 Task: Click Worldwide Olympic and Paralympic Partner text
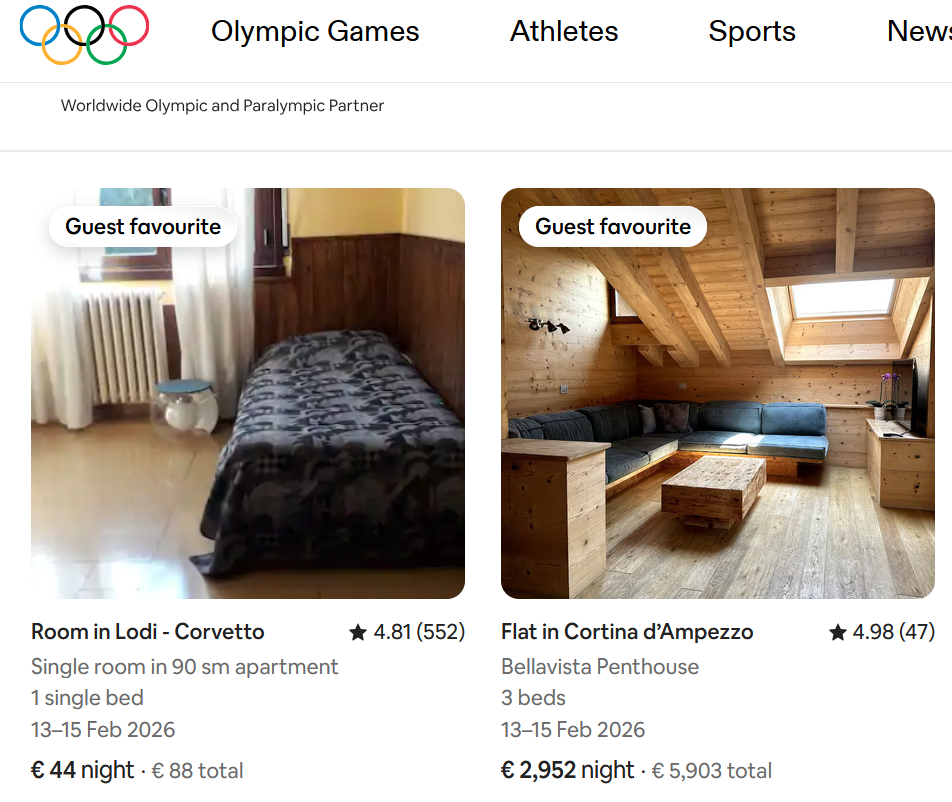[222, 106]
